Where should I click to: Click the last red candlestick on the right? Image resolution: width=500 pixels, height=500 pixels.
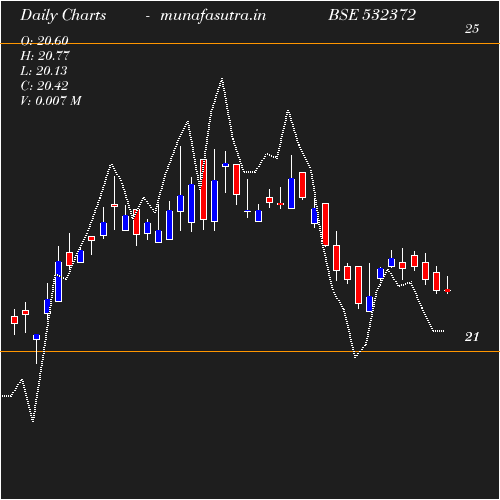(x=447, y=290)
